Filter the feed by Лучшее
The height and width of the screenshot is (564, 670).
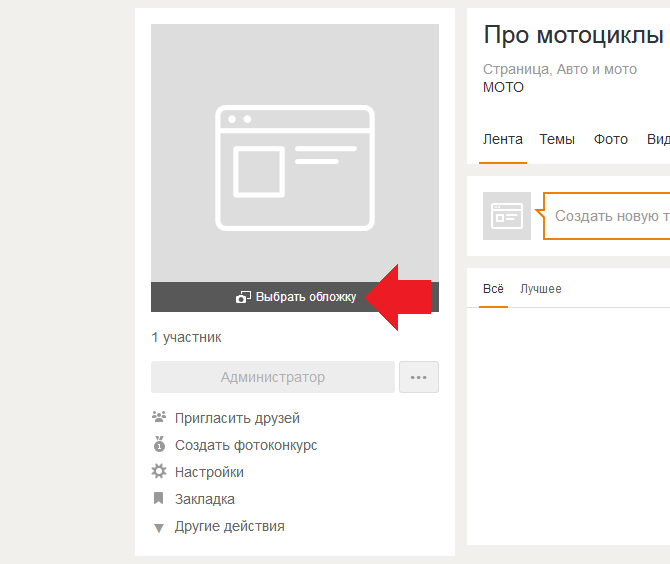(540, 289)
